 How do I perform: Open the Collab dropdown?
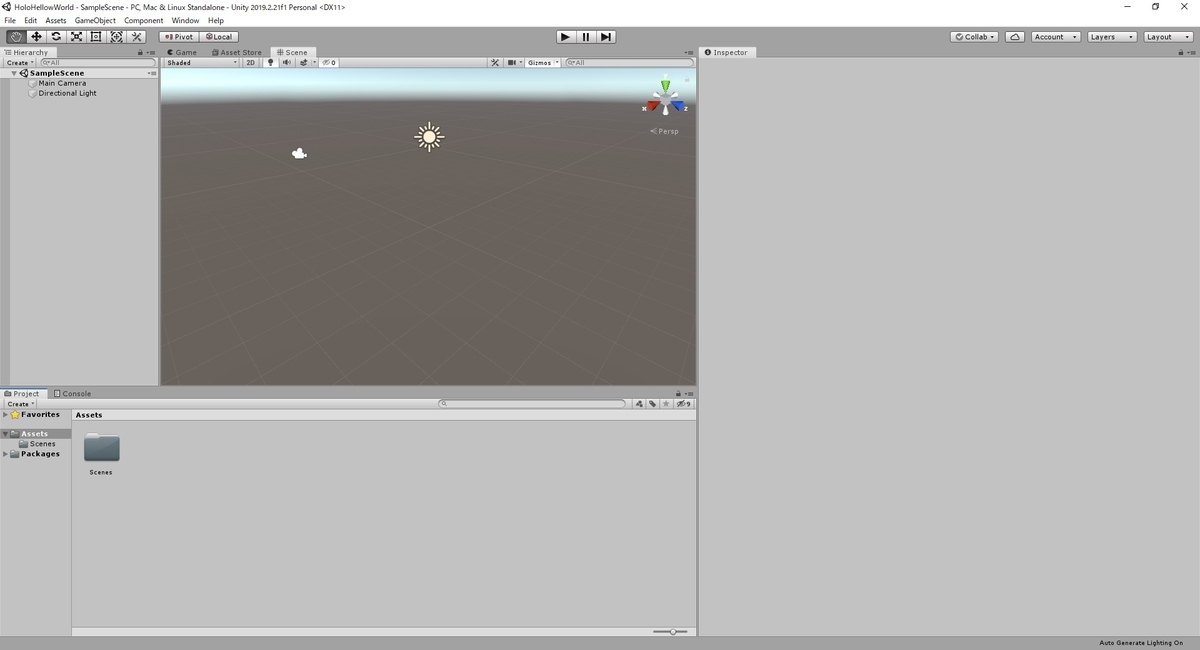click(975, 37)
